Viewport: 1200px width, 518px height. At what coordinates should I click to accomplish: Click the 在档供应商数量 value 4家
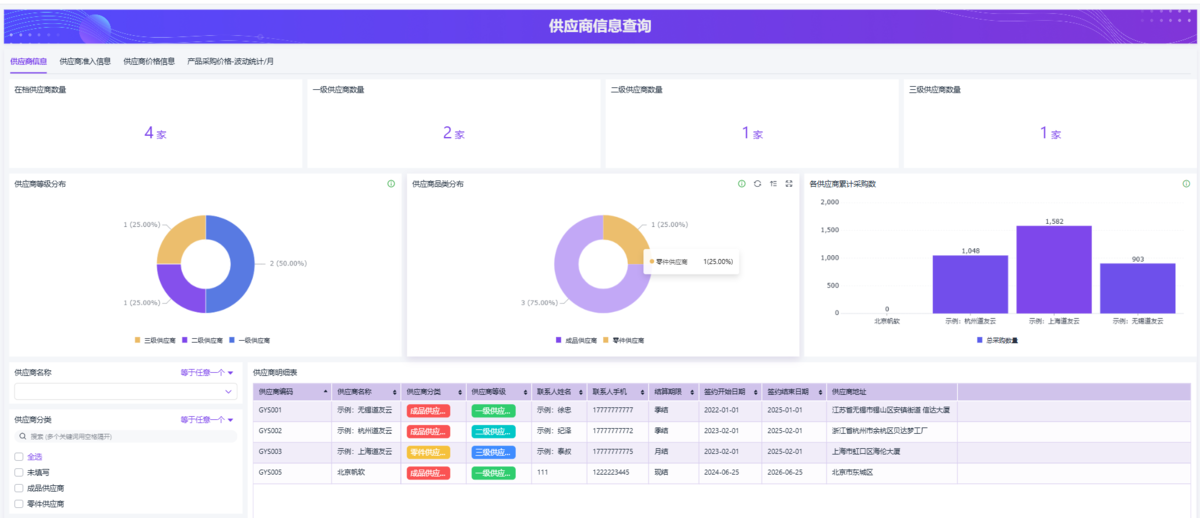click(155, 133)
